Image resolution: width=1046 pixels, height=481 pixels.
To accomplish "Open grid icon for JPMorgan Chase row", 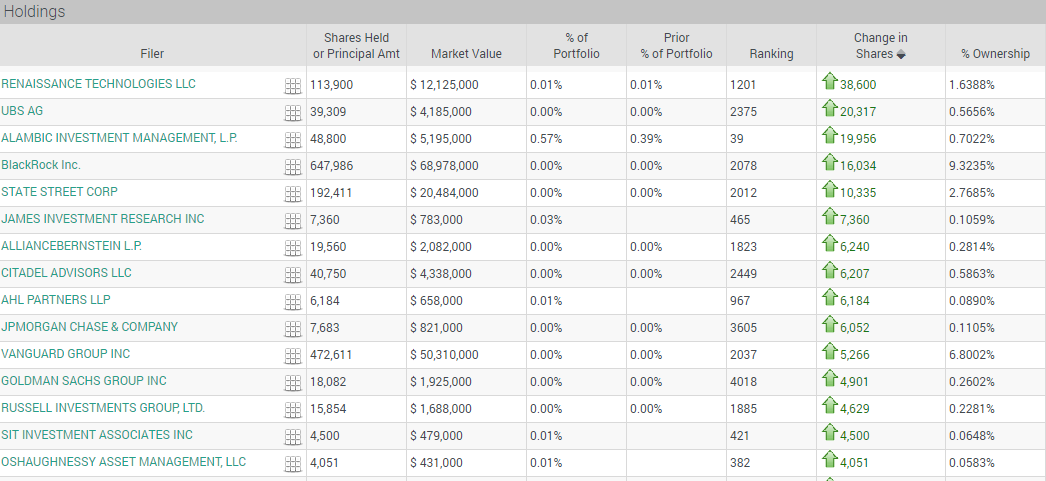I will tap(292, 329).
